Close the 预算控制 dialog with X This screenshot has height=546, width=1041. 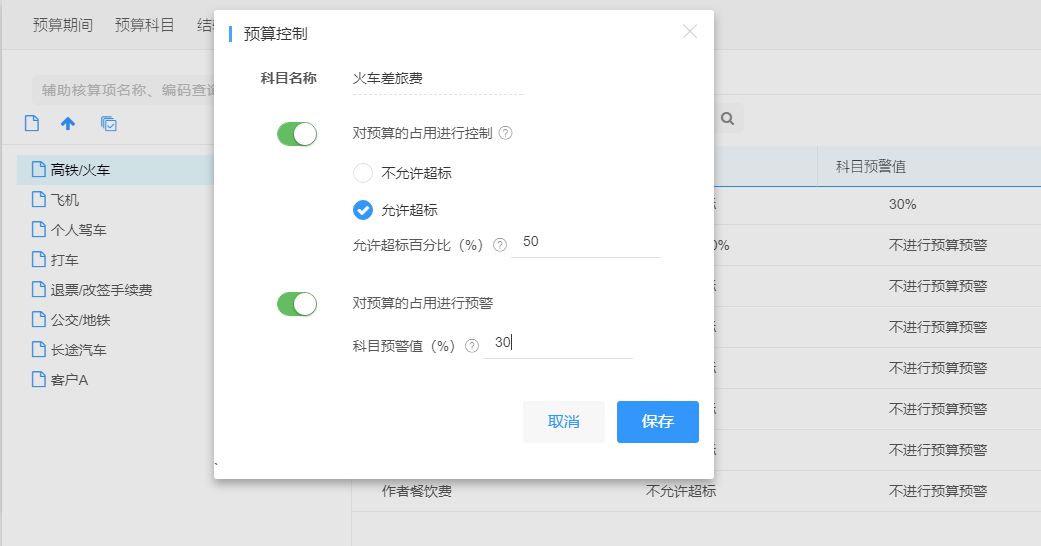(690, 31)
